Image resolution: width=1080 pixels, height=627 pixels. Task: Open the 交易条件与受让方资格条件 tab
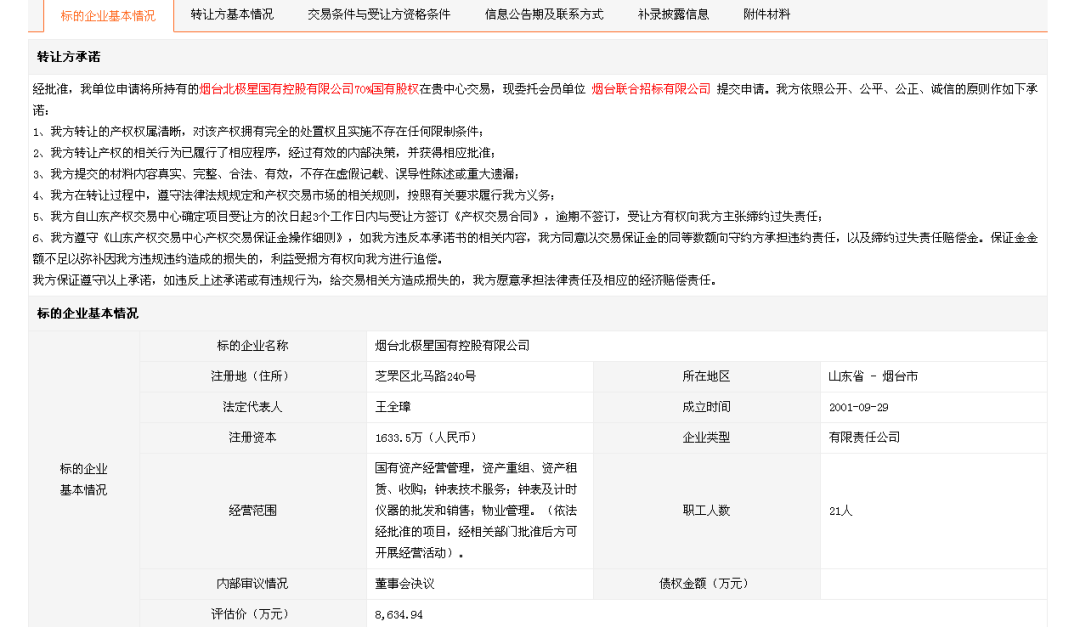click(379, 14)
